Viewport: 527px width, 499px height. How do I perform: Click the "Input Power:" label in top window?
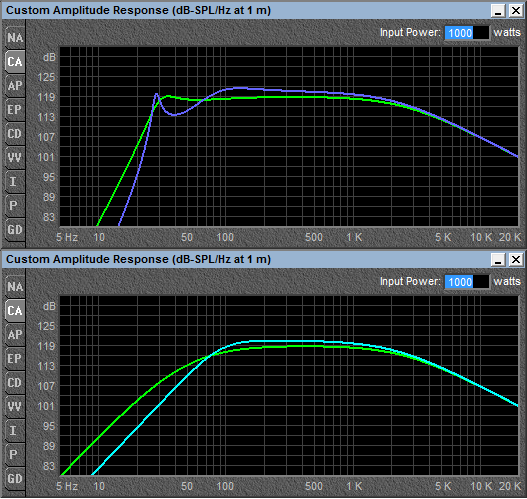[x=410, y=32]
